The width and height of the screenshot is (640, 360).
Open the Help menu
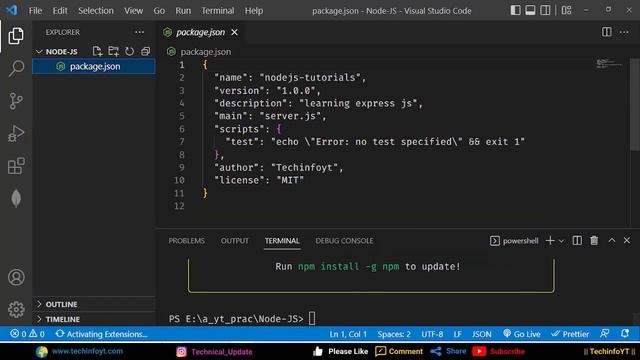253,11
